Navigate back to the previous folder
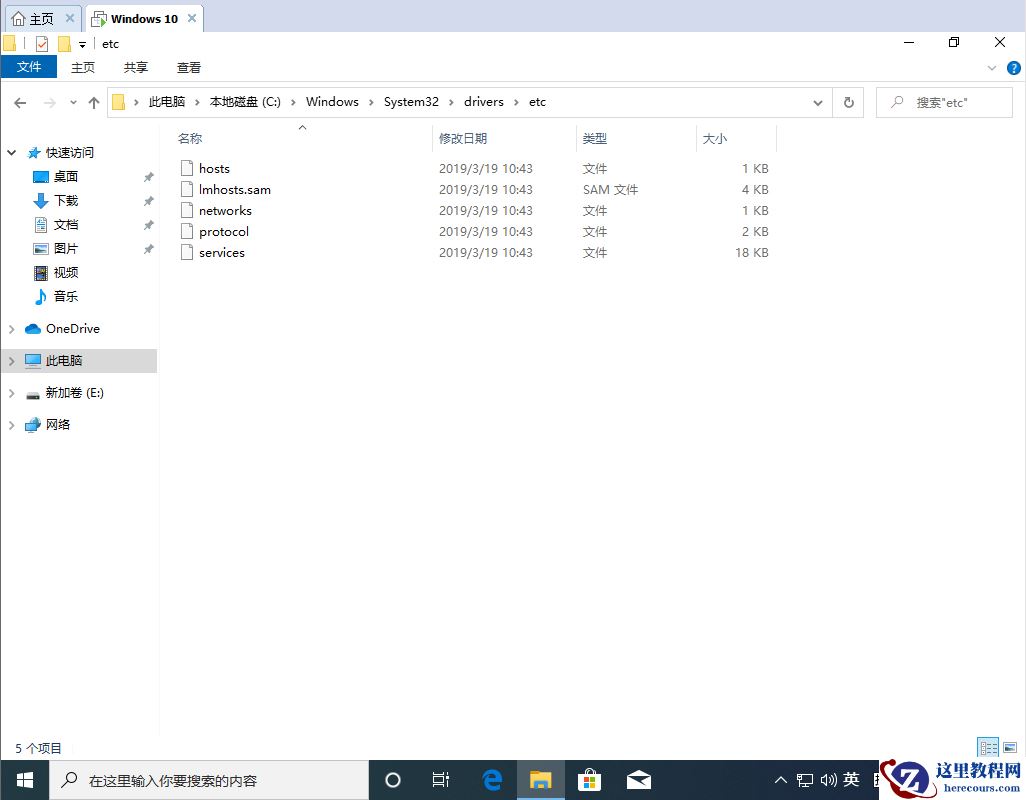1026x800 pixels. (x=20, y=101)
